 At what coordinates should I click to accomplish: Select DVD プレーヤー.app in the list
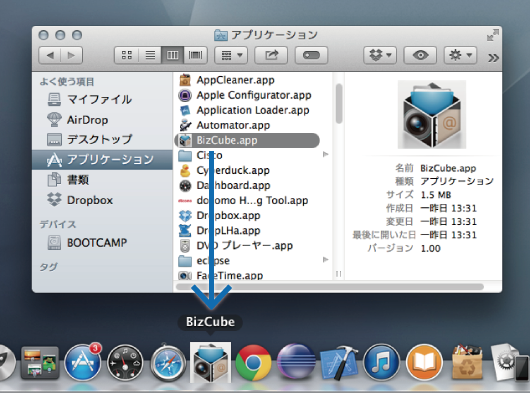pos(248,245)
